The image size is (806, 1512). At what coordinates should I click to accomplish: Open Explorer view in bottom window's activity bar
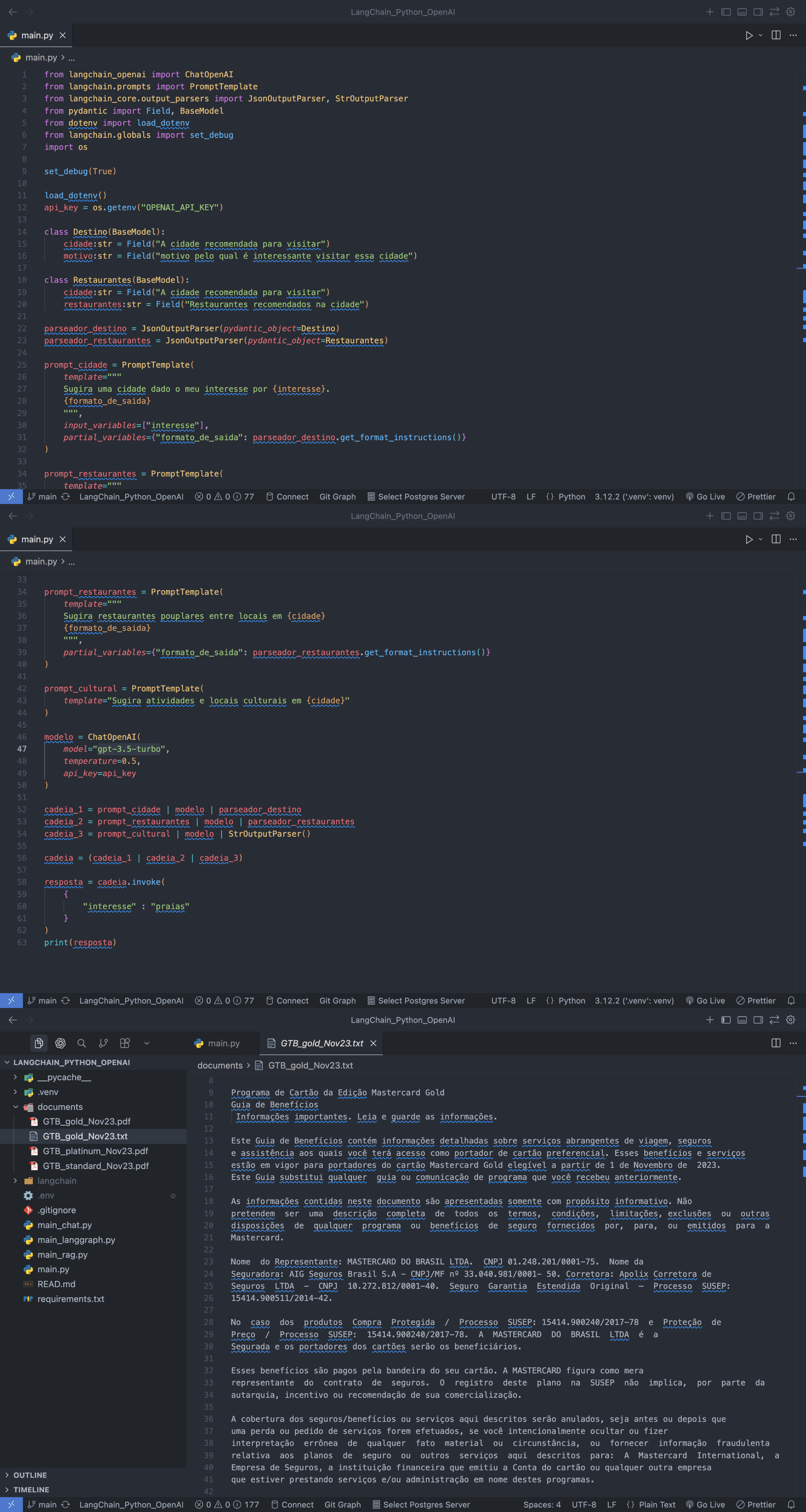[39, 1043]
